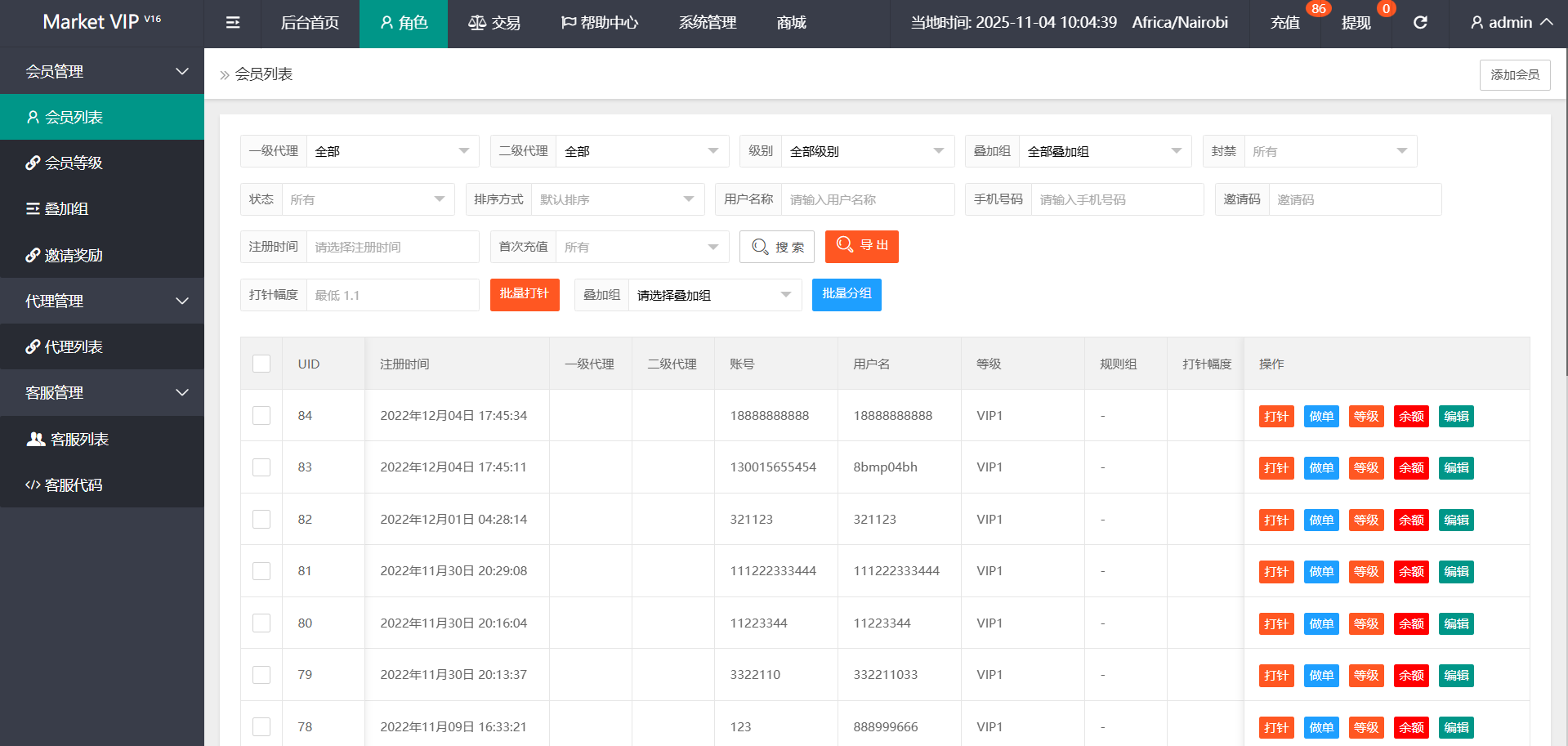The width and height of the screenshot is (1568, 746).
Task: Toggle the select-all checkbox in table header
Action: tap(261, 364)
